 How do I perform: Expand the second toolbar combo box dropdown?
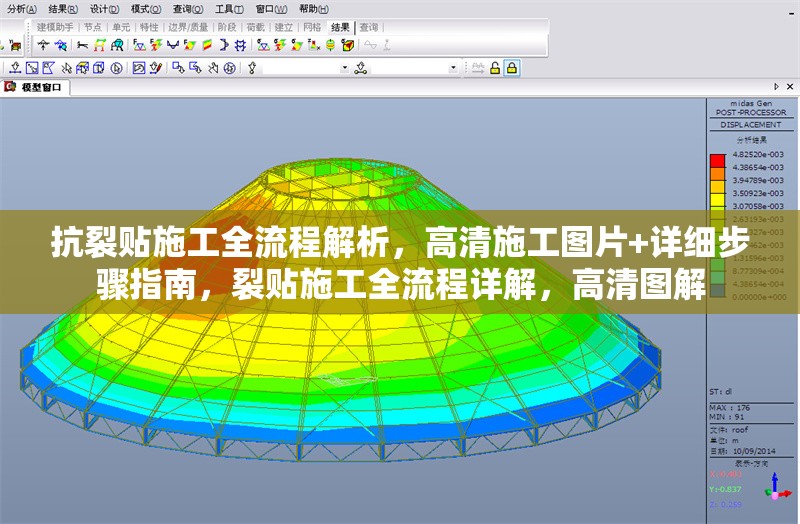tap(453, 68)
